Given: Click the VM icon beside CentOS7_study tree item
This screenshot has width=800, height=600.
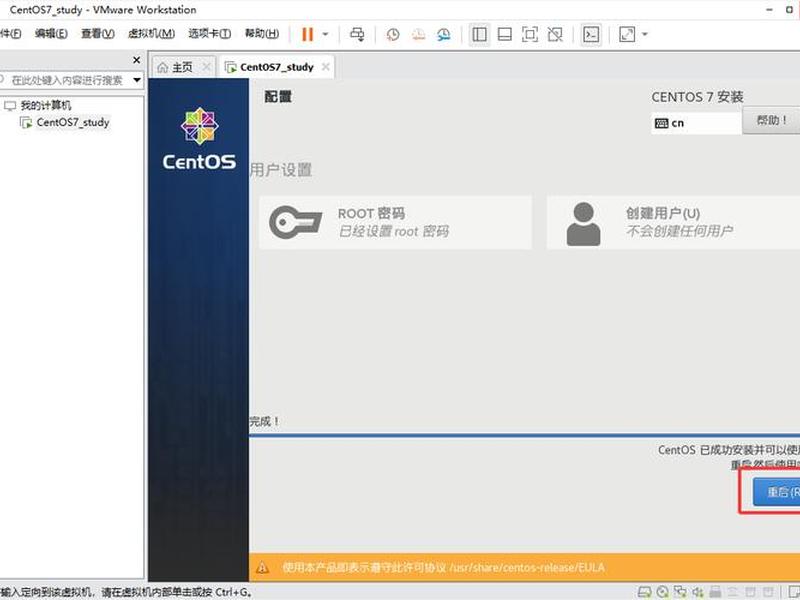Looking at the screenshot, I should tap(26, 122).
